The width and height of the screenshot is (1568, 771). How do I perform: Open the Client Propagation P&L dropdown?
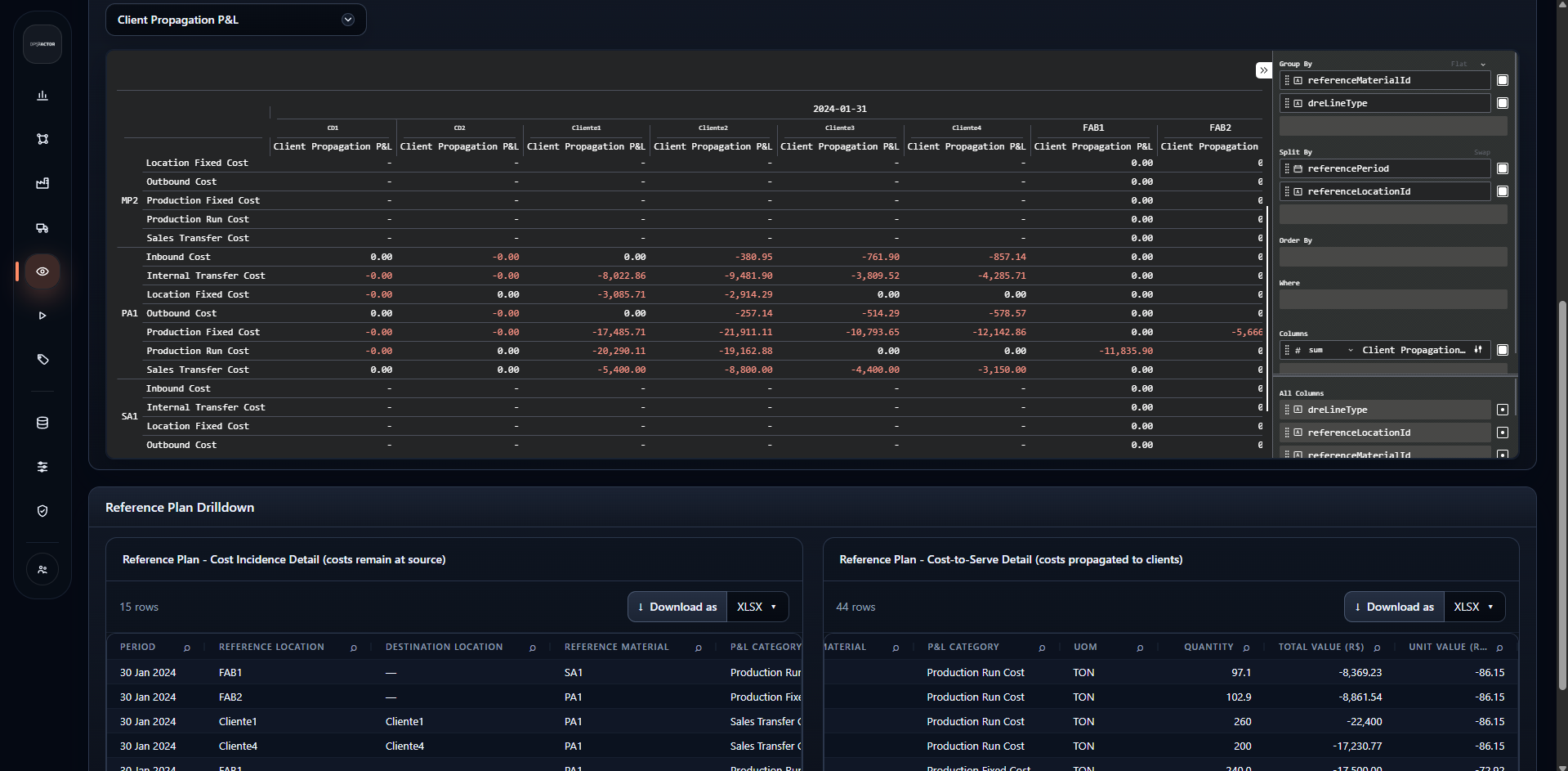pos(236,20)
